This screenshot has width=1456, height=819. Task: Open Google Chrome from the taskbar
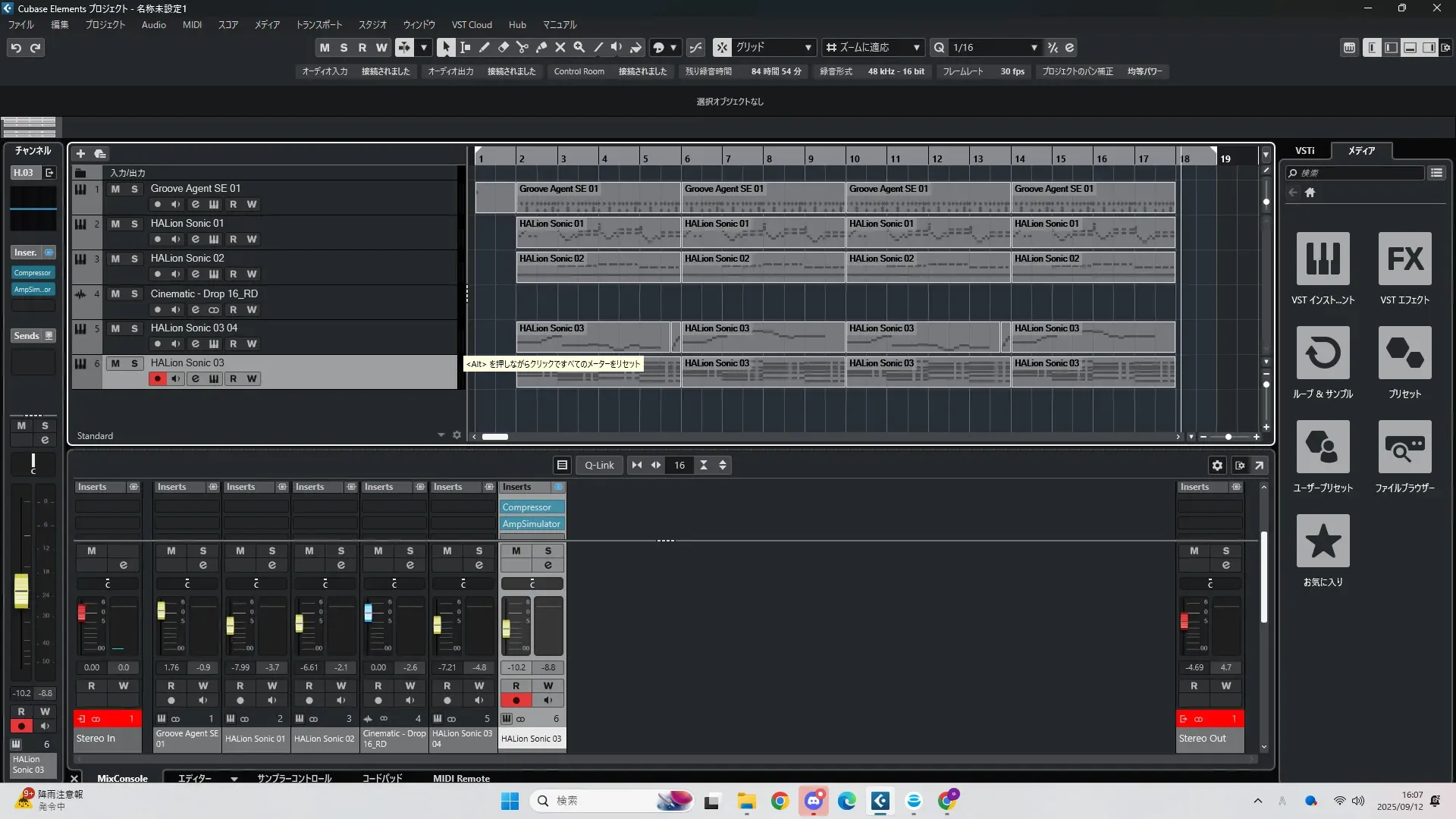click(x=780, y=801)
